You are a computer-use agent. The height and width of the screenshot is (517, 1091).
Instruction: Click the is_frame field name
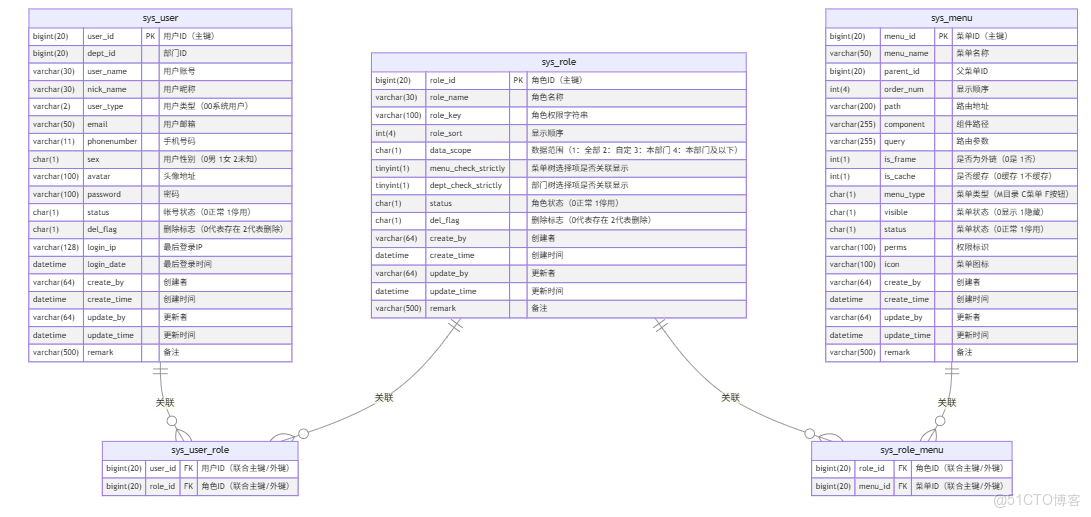900,159
